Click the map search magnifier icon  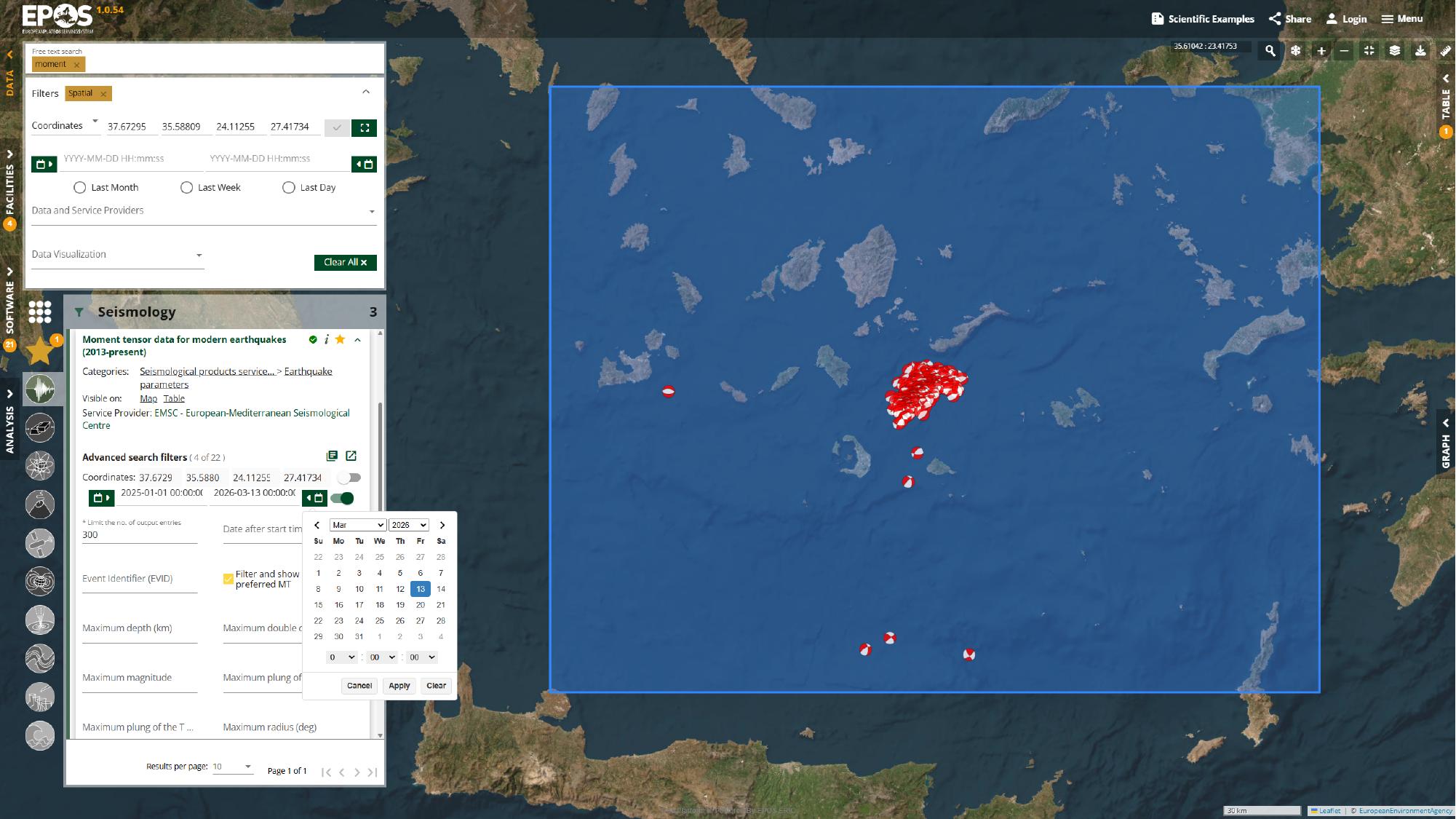(1270, 51)
